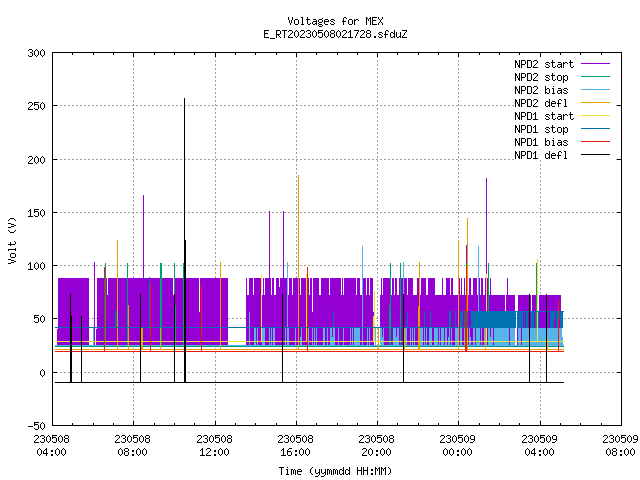Click x-axis label 230509 04:00
Image resolution: width=640 pixels, height=480 pixels.
(x=540, y=446)
